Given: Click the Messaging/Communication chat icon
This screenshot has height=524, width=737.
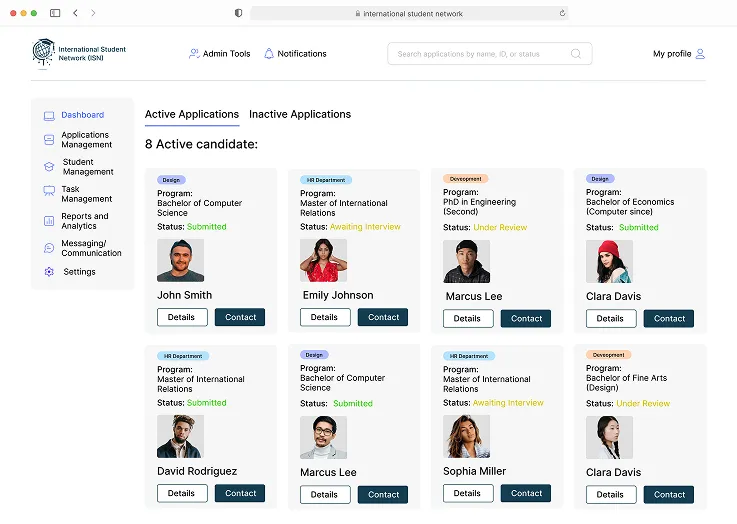Looking at the screenshot, I should [x=49, y=248].
